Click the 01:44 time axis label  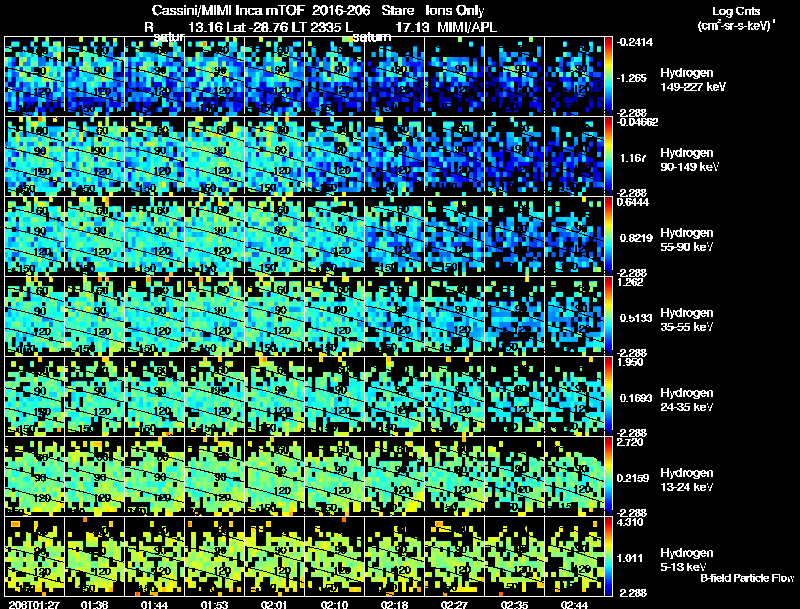tap(154, 604)
